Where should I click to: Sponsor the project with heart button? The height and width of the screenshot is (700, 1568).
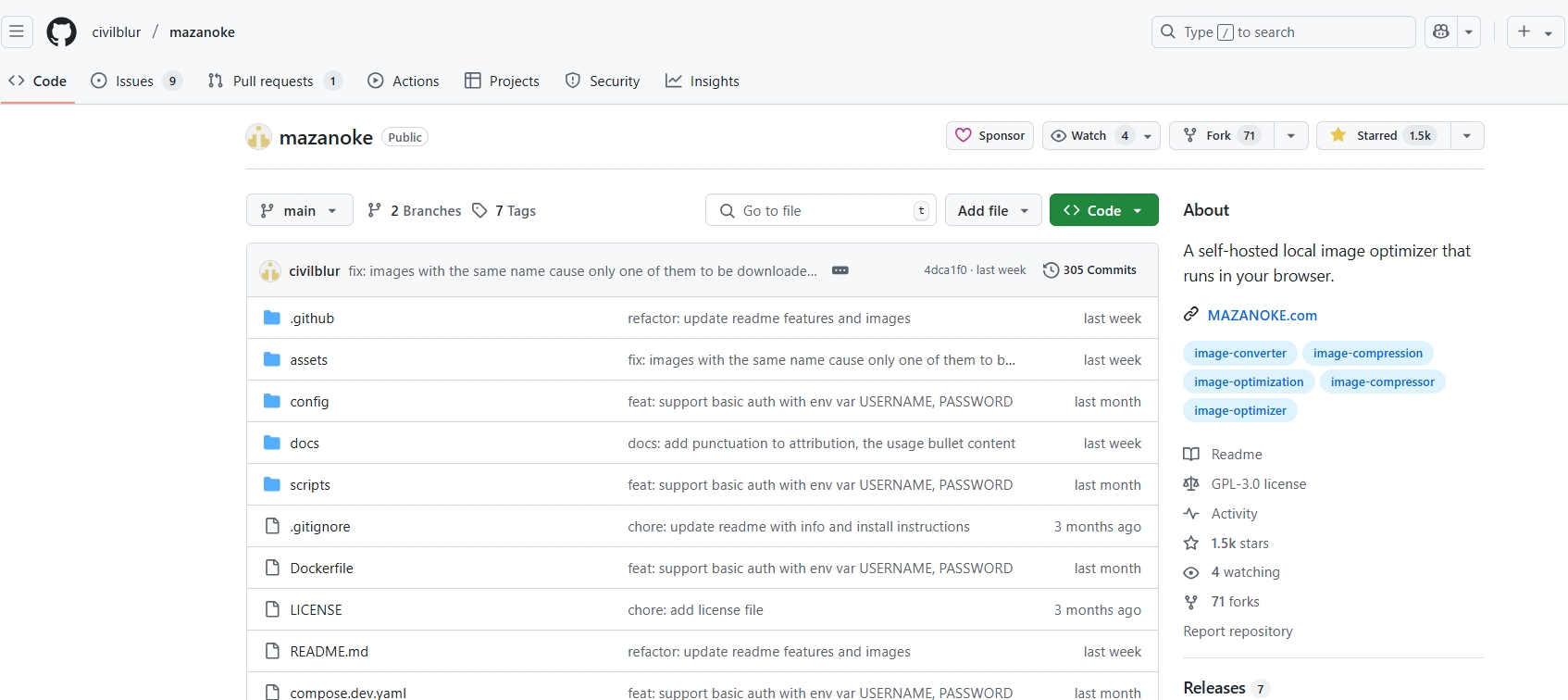click(989, 135)
